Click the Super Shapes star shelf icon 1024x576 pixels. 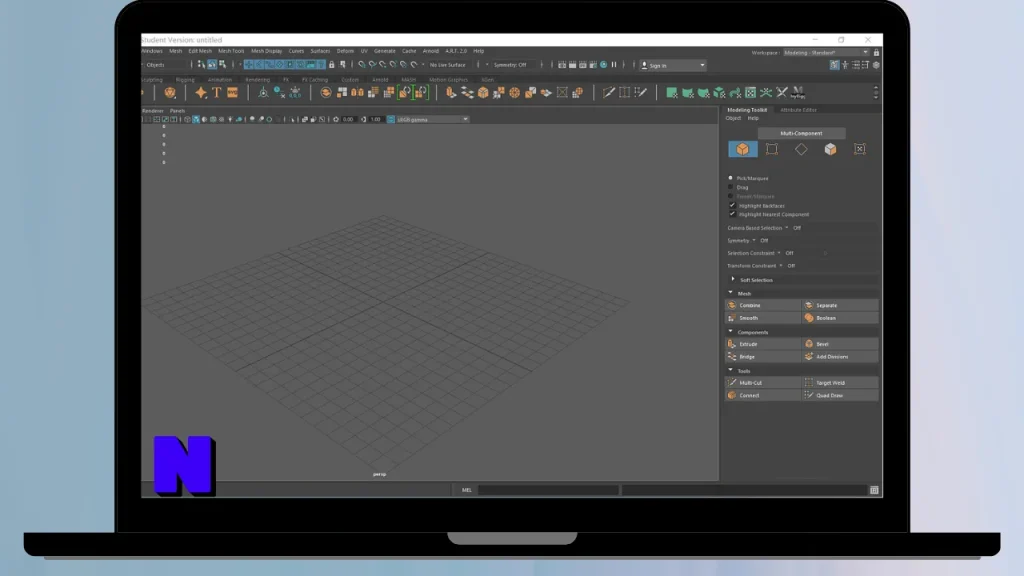(200, 93)
